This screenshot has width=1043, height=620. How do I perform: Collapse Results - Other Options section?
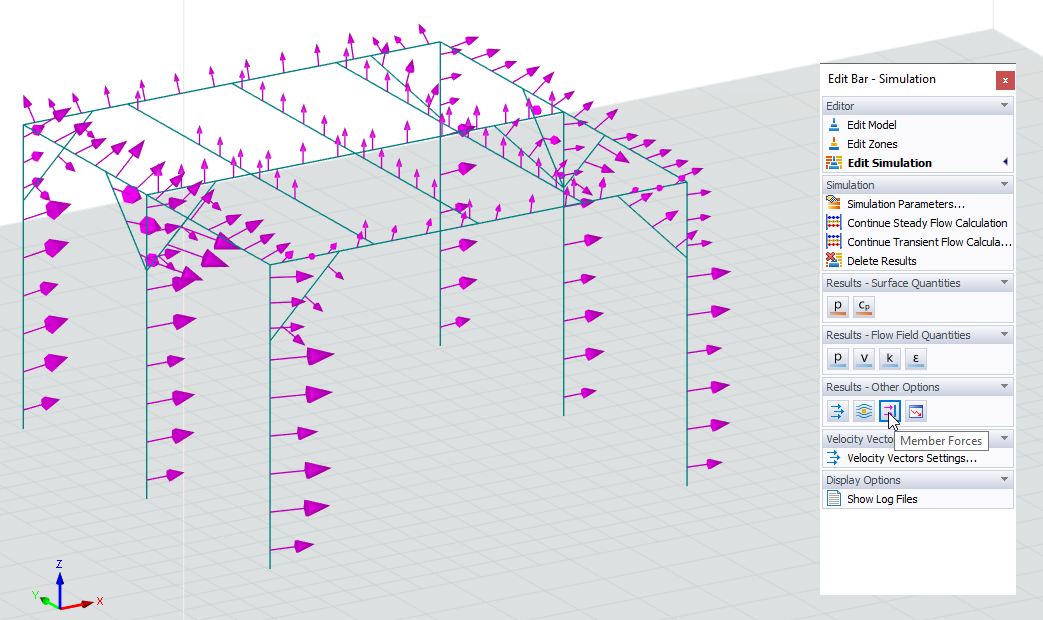pos(1004,387)
